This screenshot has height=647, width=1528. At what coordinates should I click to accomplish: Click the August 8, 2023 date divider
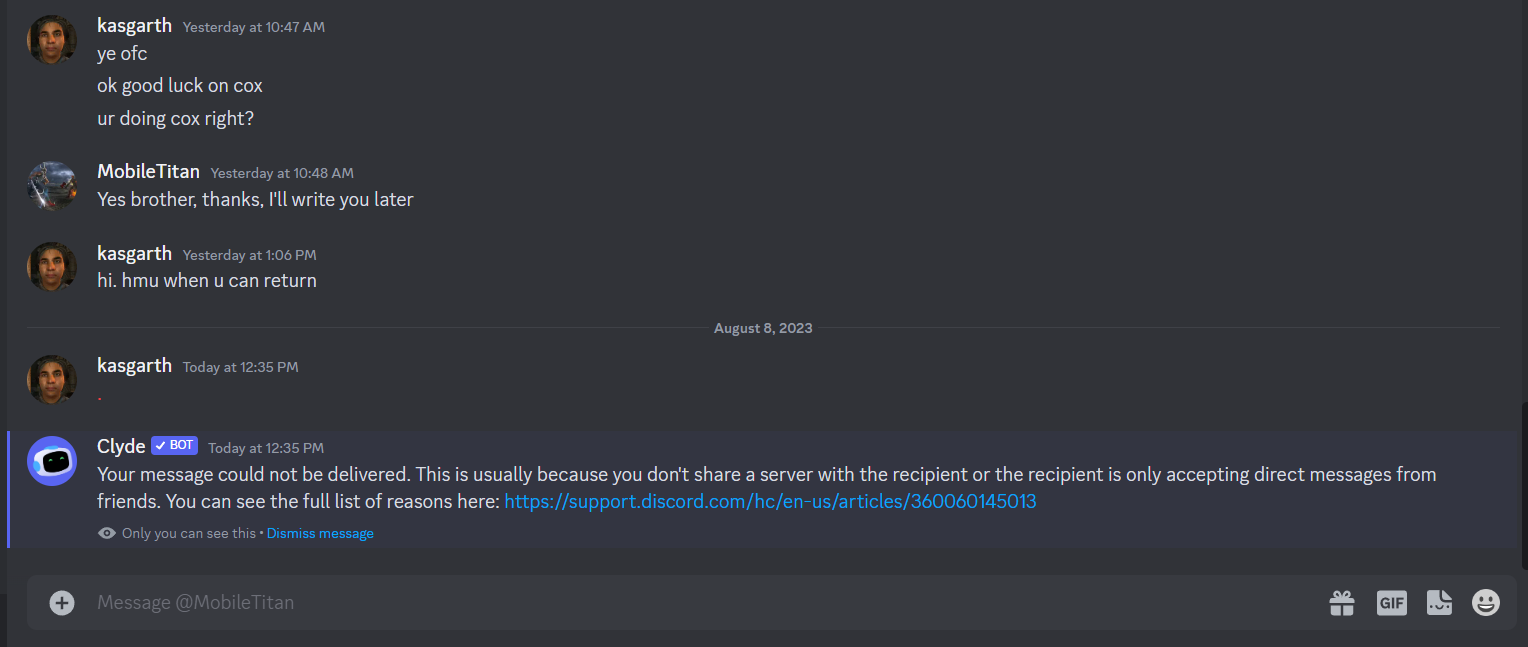click(763, 328)
